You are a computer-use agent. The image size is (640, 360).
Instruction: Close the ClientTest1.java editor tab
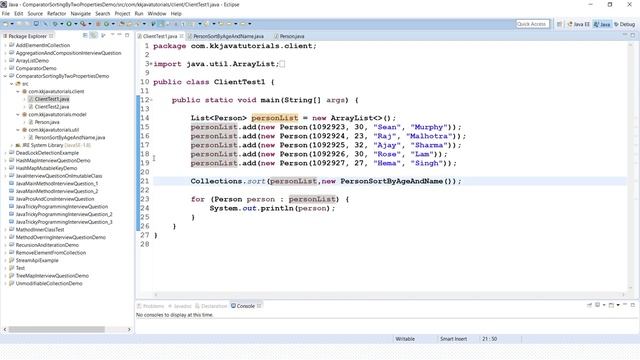182,36
